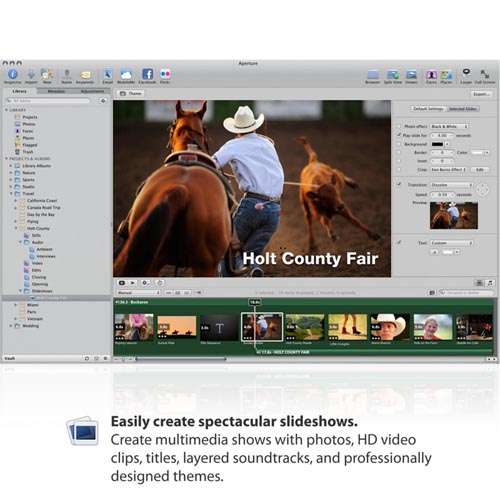This screenshot has height=500, width=500.
Task: Switch to the Library tab
Action: (19, 91)
